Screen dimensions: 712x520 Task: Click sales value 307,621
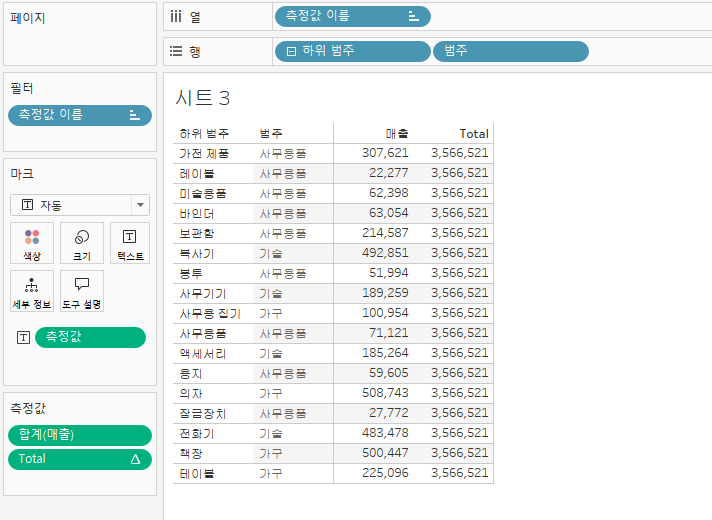click(x=385, y=153)
